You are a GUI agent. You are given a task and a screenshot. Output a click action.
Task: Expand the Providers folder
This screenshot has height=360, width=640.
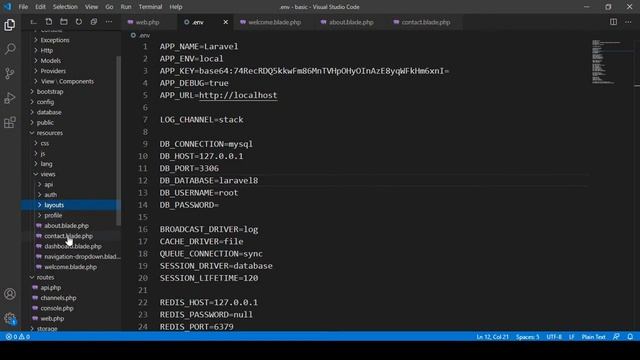(53, 71)
